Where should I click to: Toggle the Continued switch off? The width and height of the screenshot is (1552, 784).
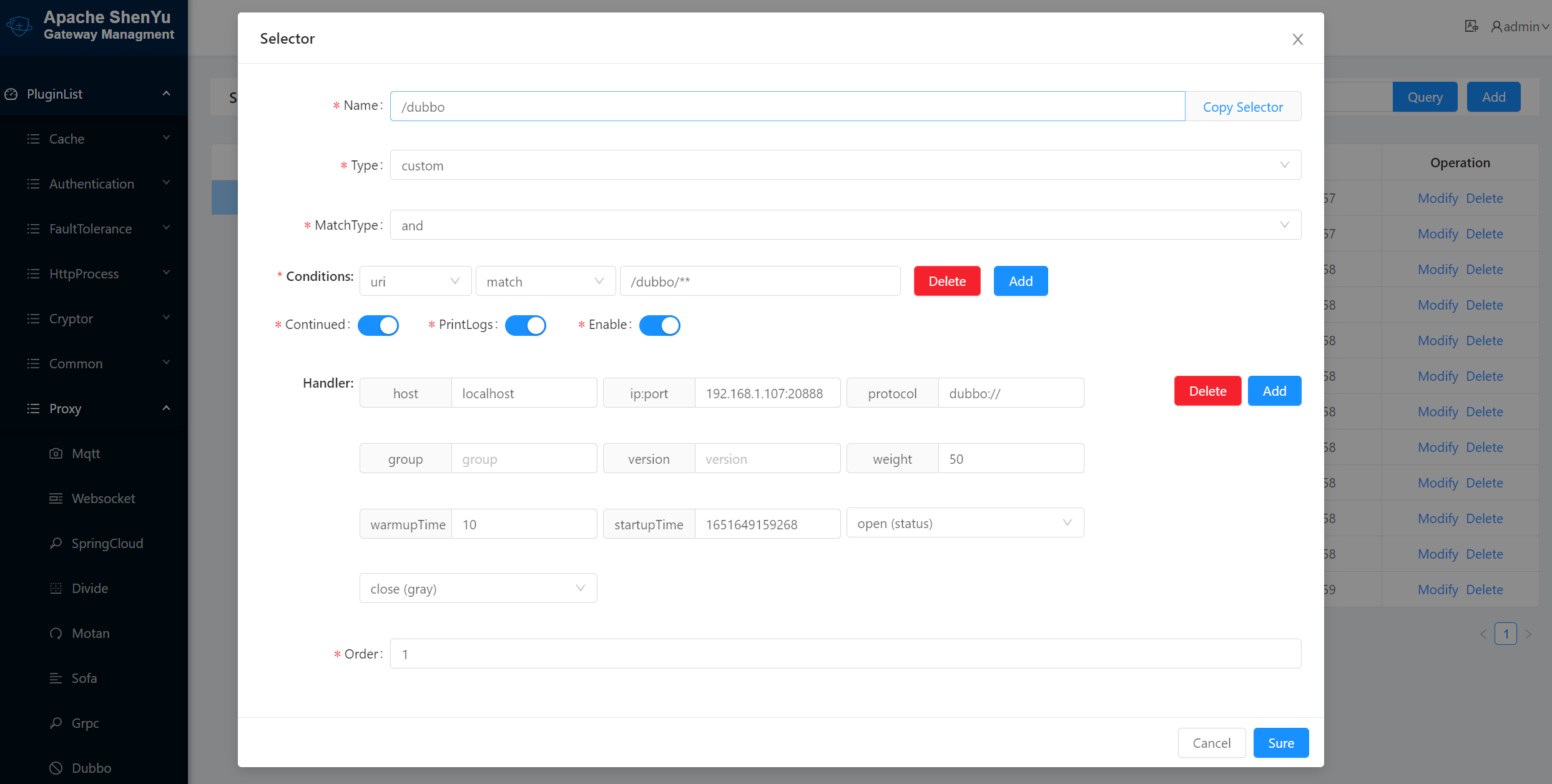point(378,325)
